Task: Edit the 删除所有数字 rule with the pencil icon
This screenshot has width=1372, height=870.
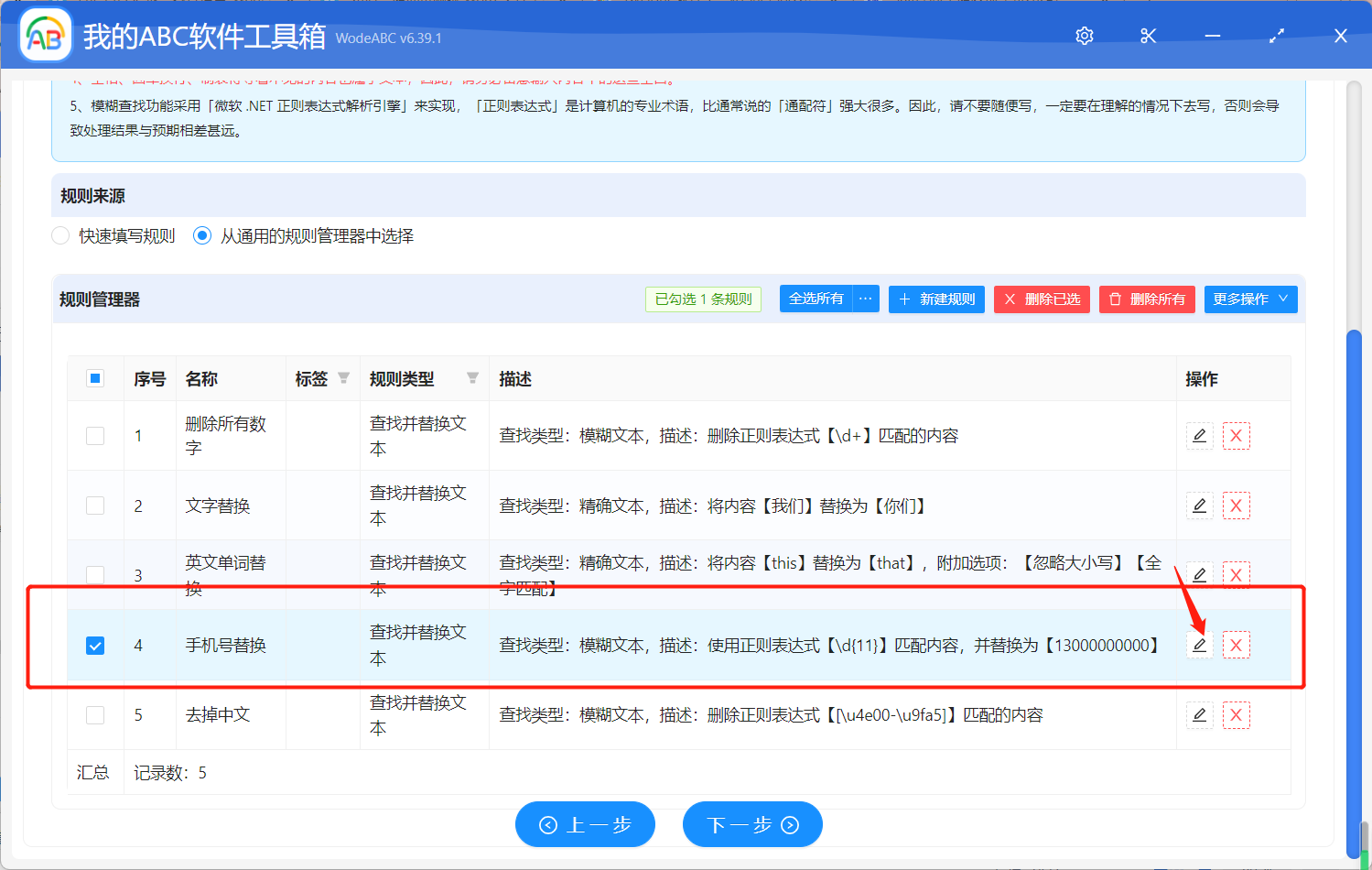Action: (1199, 436)
